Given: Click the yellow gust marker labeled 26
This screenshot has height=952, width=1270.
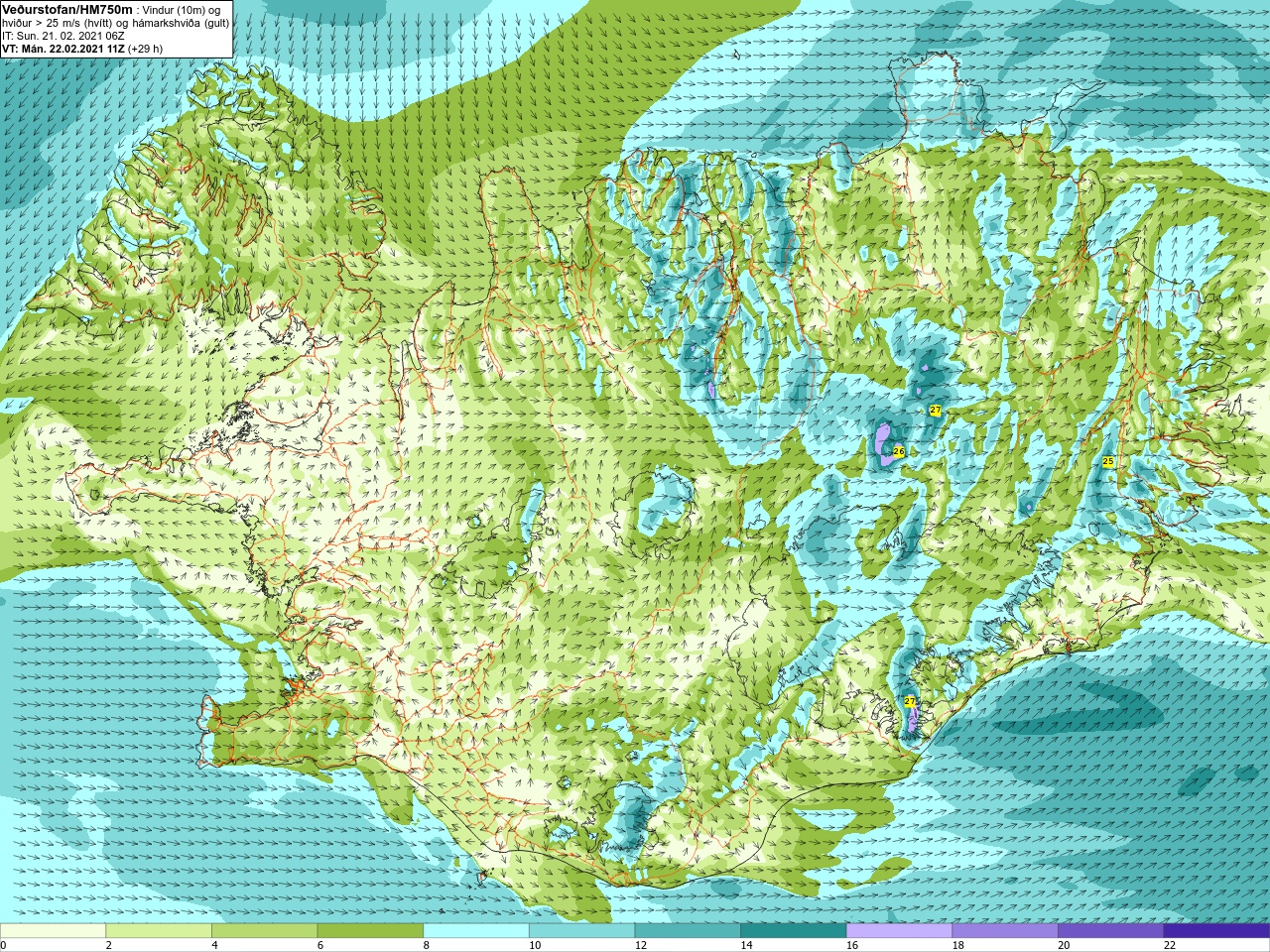Looking at the screenshot, I should pyautogui.click(x=899, y=451).
